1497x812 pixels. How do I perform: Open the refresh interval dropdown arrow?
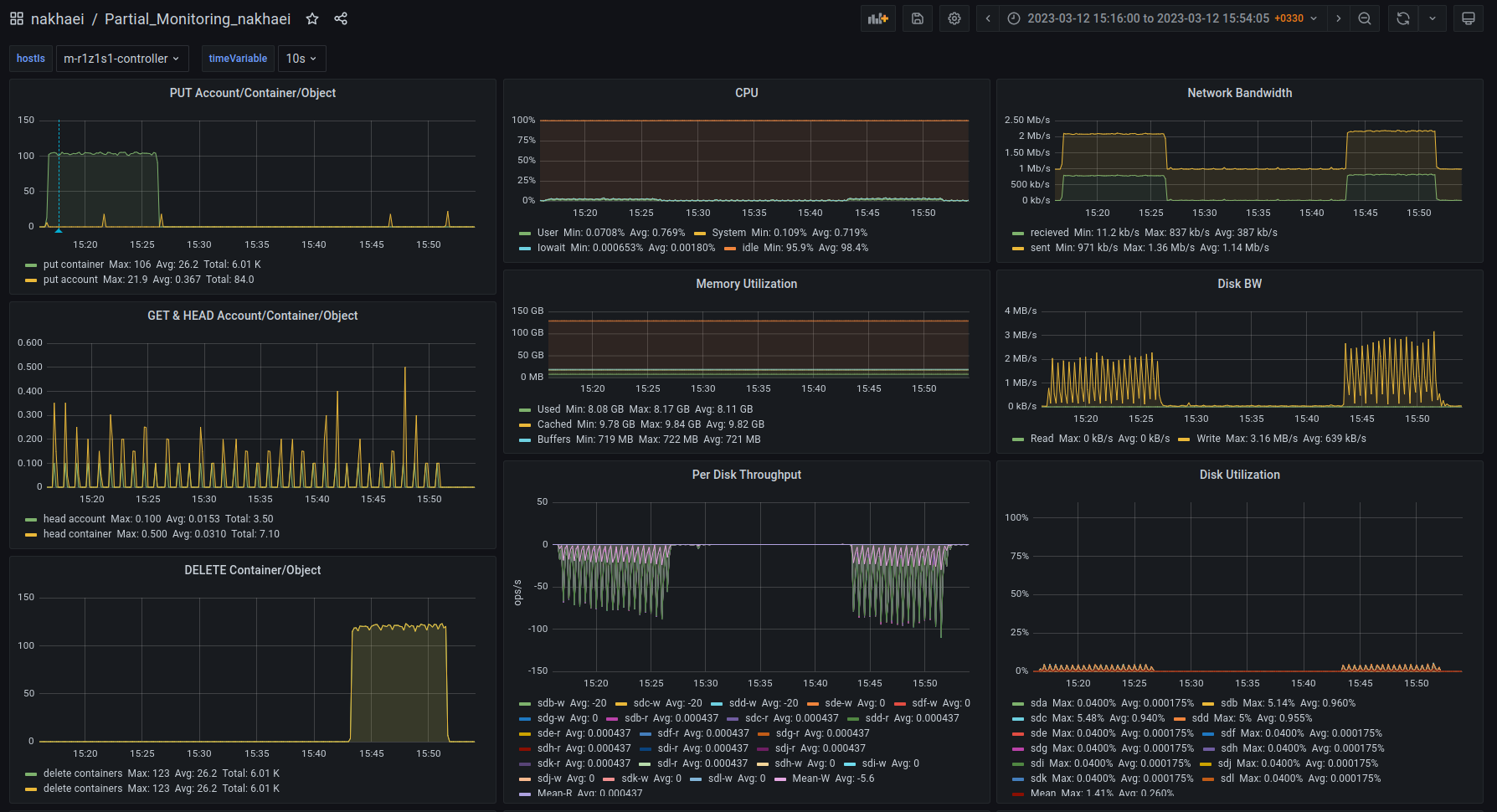pos(1433,18)
